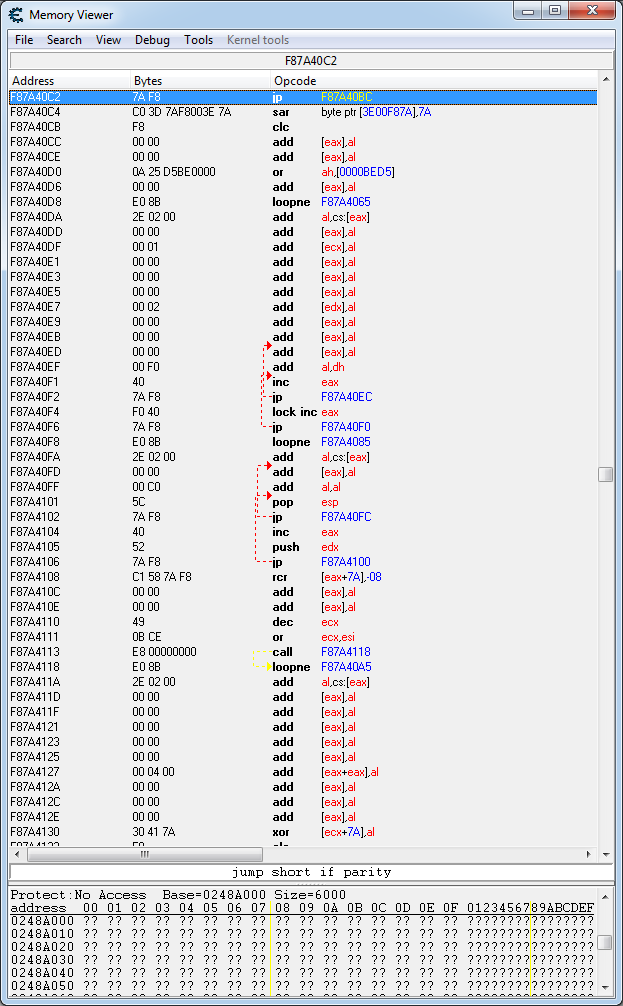Open the File menu
Image resolution: width=623 pixels, height=1006 pixels.
24,40
